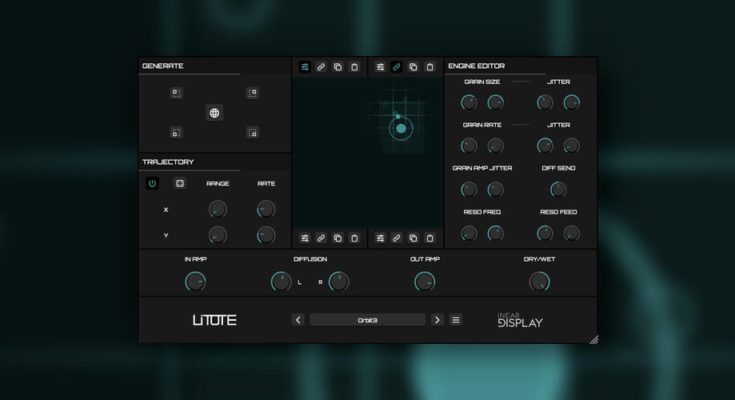This screenshot has width=735, height=400.
Task: Click the top-right engine trash icon
Action: coord(430,67)
